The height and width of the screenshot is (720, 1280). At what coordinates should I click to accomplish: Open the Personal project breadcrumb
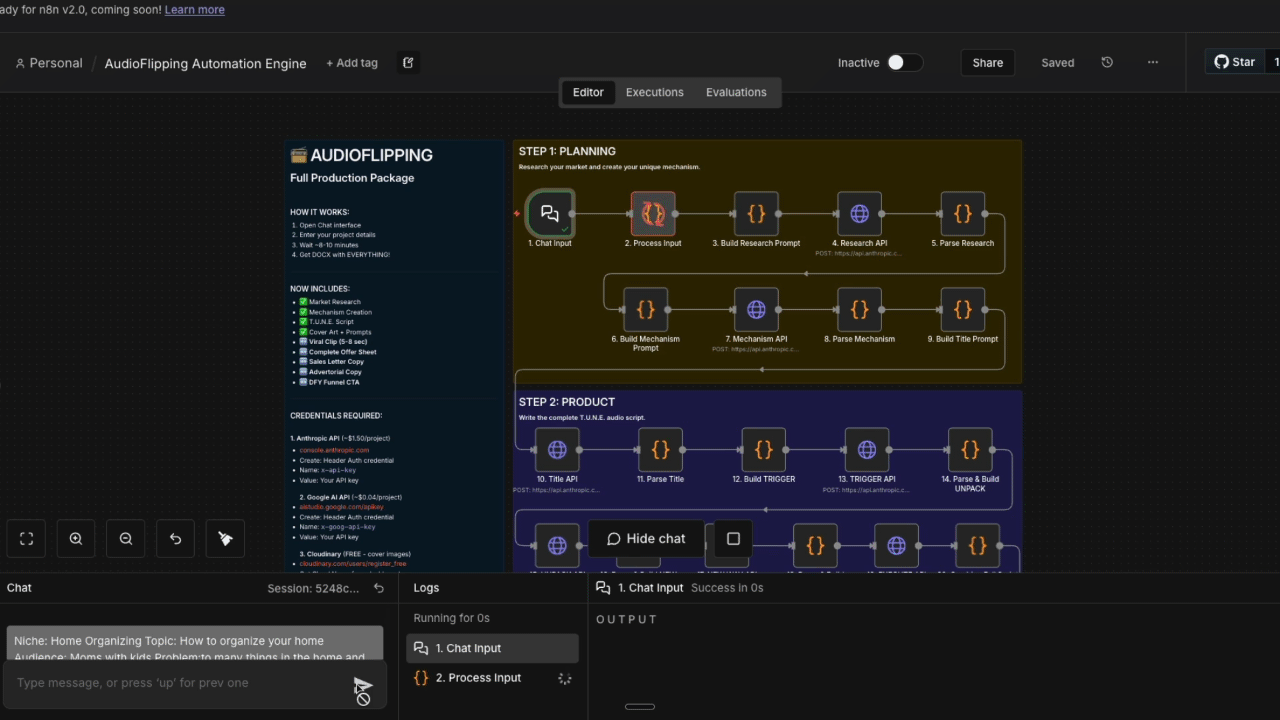pyautogui.click(x=49, y=63)
